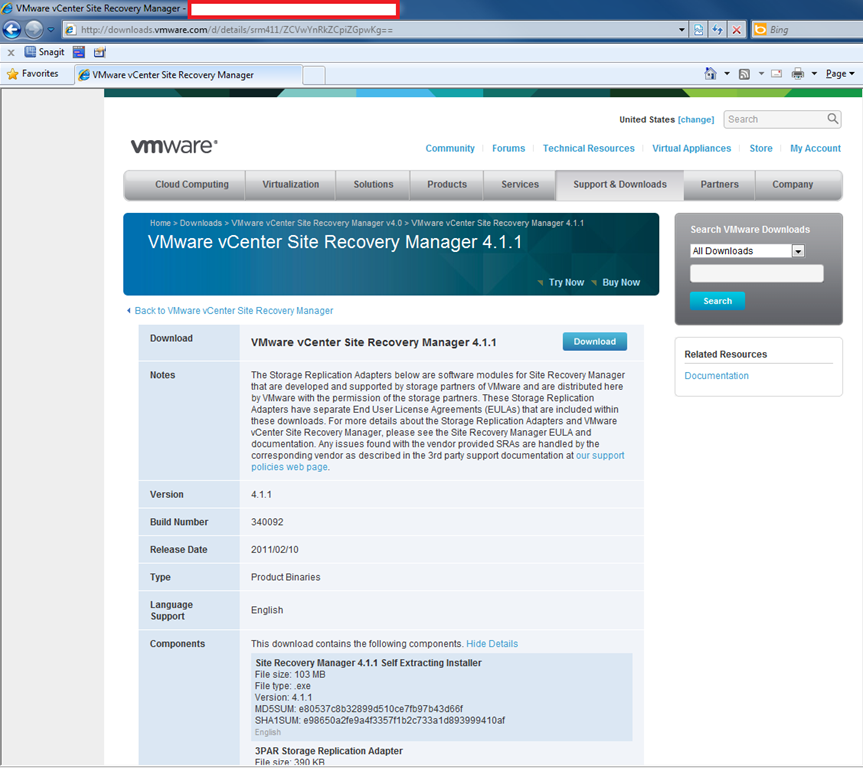Click the Site Recovery Manager v4.0 breadcrumb
The height and width of the screenshot is (768, 863).
316,223
